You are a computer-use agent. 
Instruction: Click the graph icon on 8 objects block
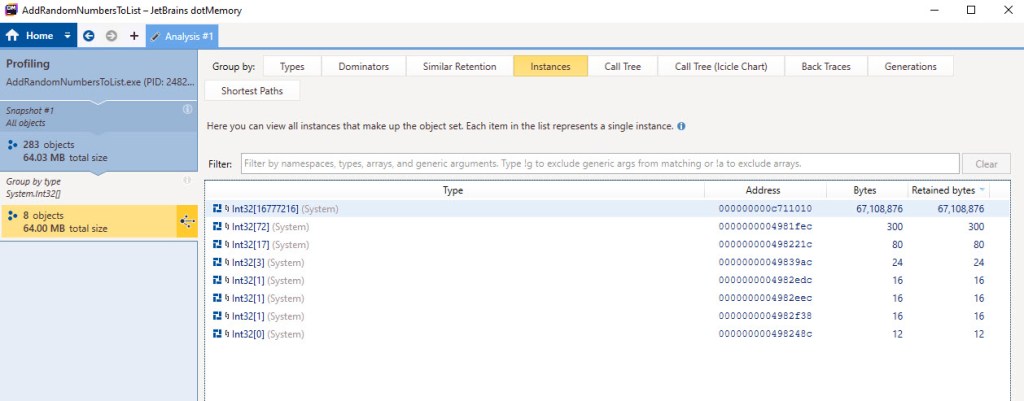pyautogui.click(x=186, y=221)
